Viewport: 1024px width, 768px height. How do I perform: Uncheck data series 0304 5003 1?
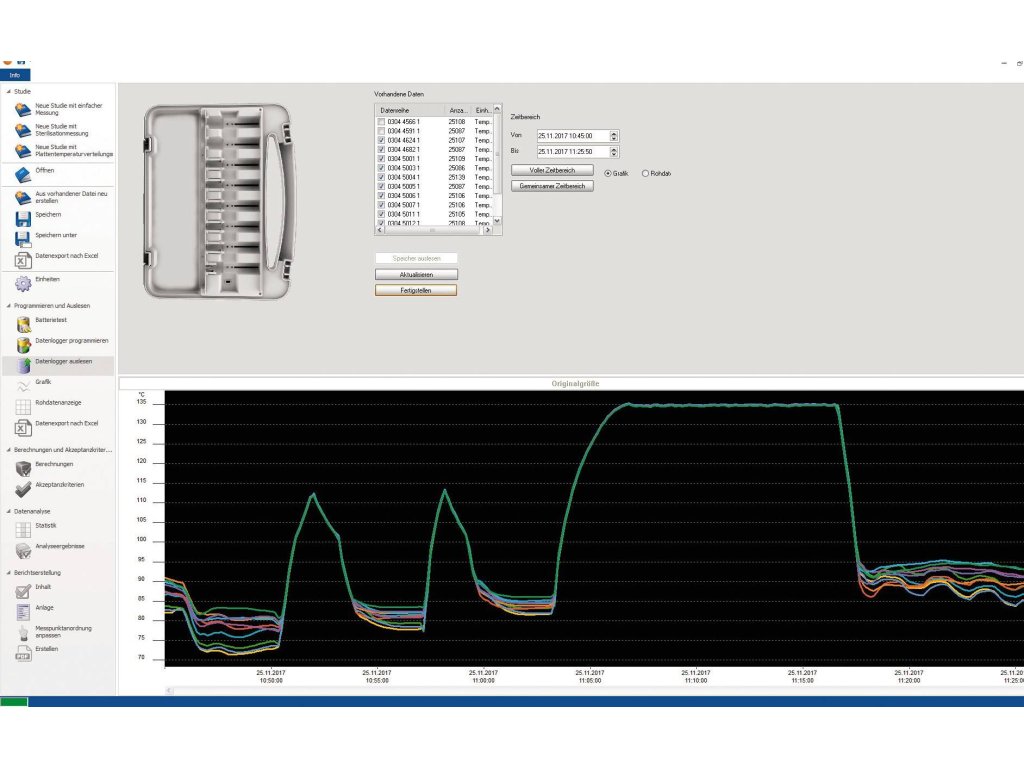click(381, 168)
